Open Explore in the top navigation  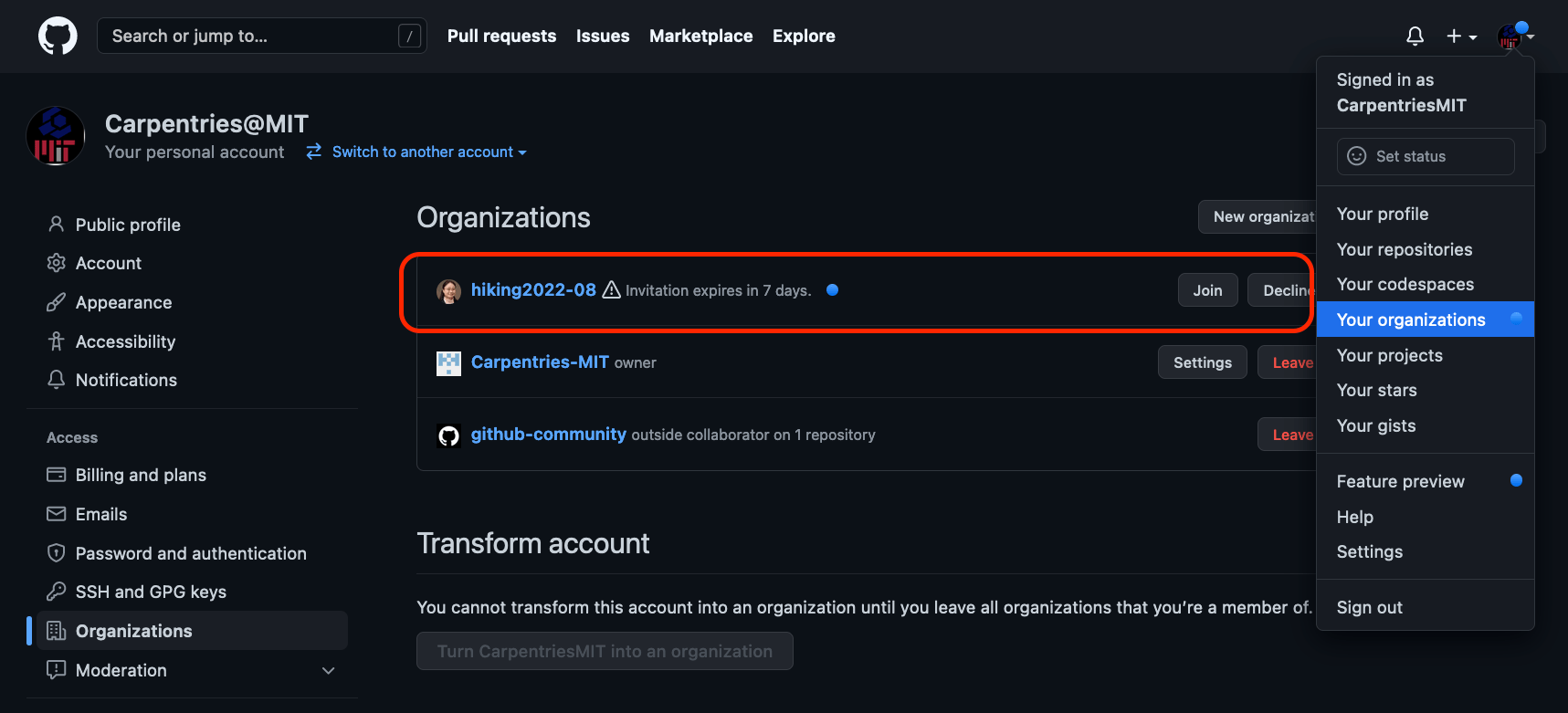pyautogui.click(x=804, y=36)
